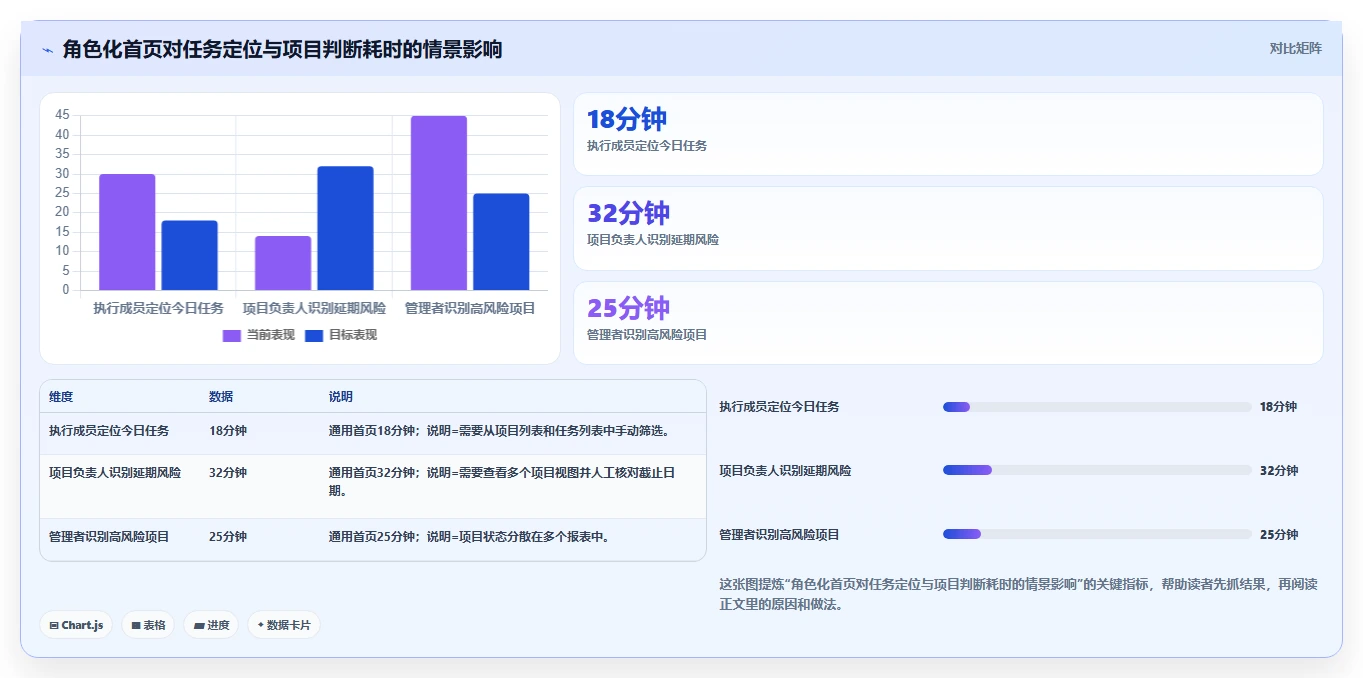Screen dimensions: 1363x678
Task: Click the purple bar for 项目负责人识别延期风险
Action: 283,263
